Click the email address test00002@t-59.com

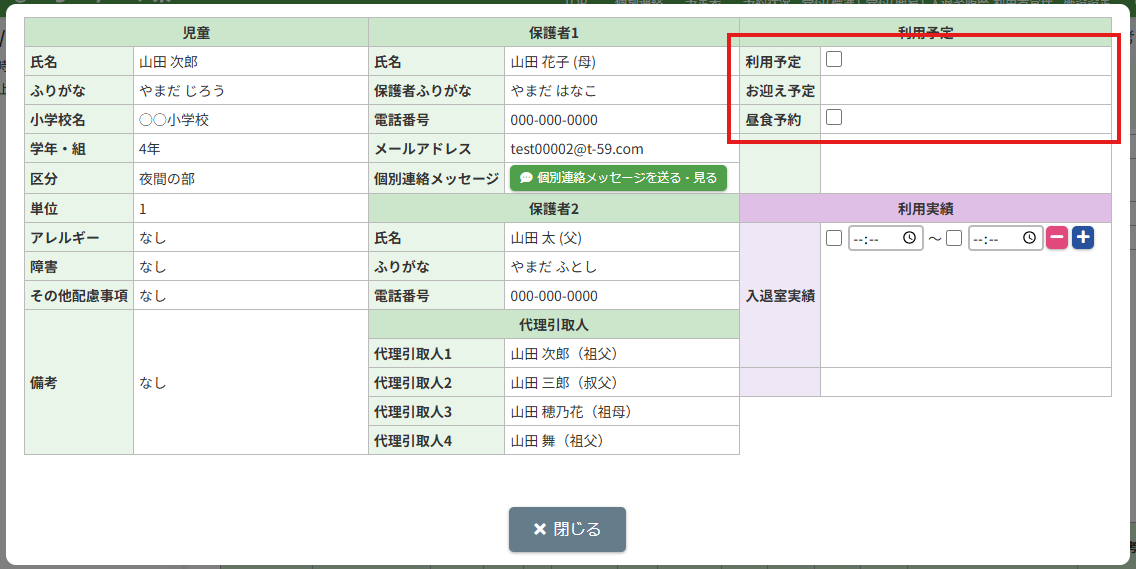coord(577,149)
